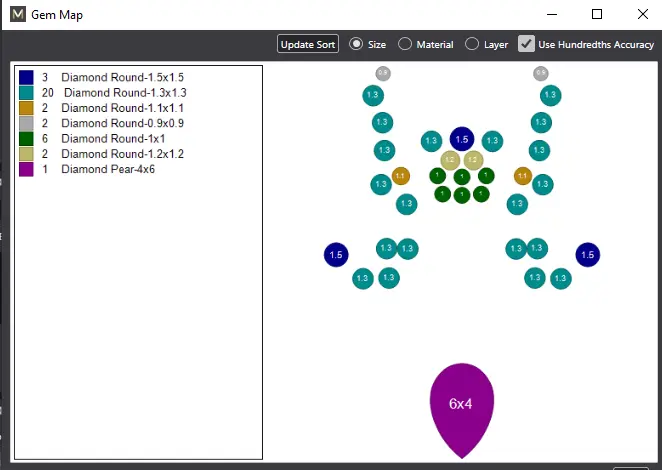Choose the Material sort radio button
This screenshot has width=662, height=470.
click(x=405, y=44)
